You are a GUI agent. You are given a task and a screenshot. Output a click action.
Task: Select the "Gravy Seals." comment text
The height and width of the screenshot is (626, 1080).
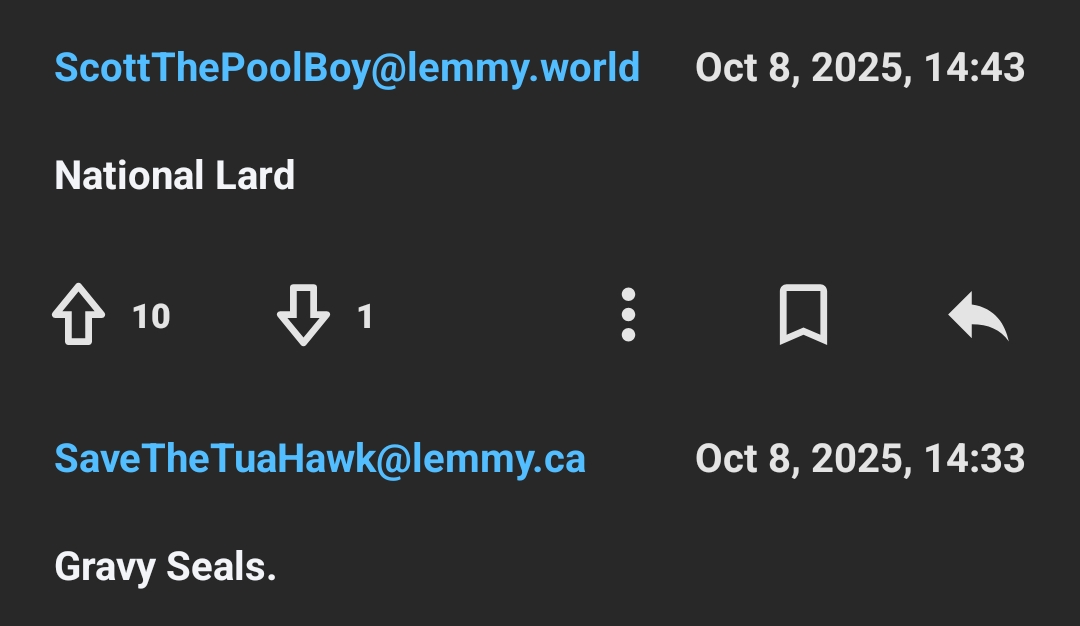click(165, 567)
